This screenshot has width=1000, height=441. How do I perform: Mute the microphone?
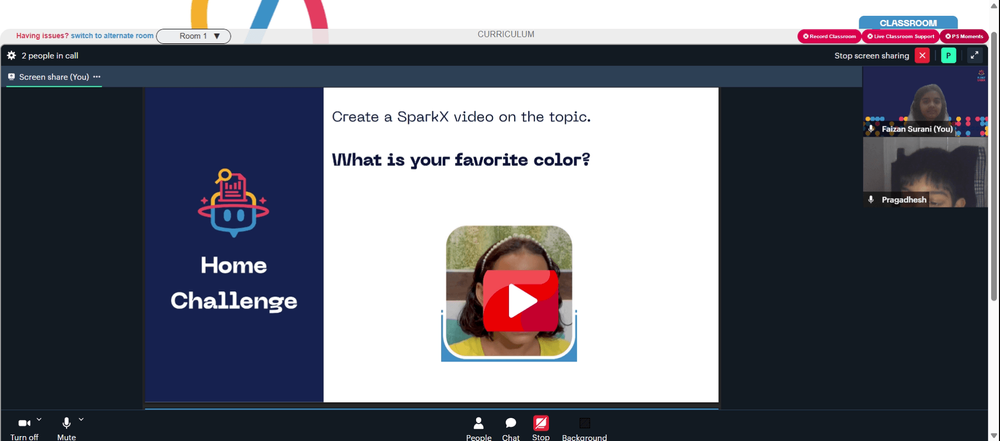pyautogui.click(x=66, y=428)
